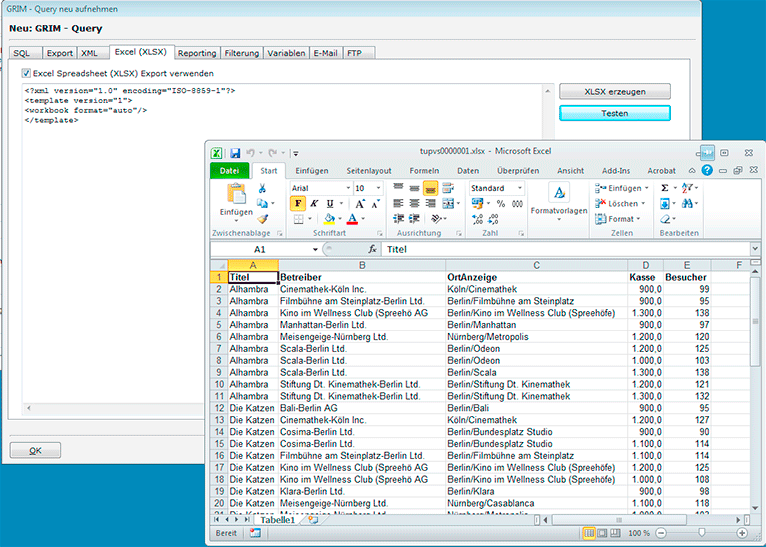Image resolution: width=766 pixels, height=547 pixels.
Task: Open Excel help question mark icon
Action: (x=707, y=171)
